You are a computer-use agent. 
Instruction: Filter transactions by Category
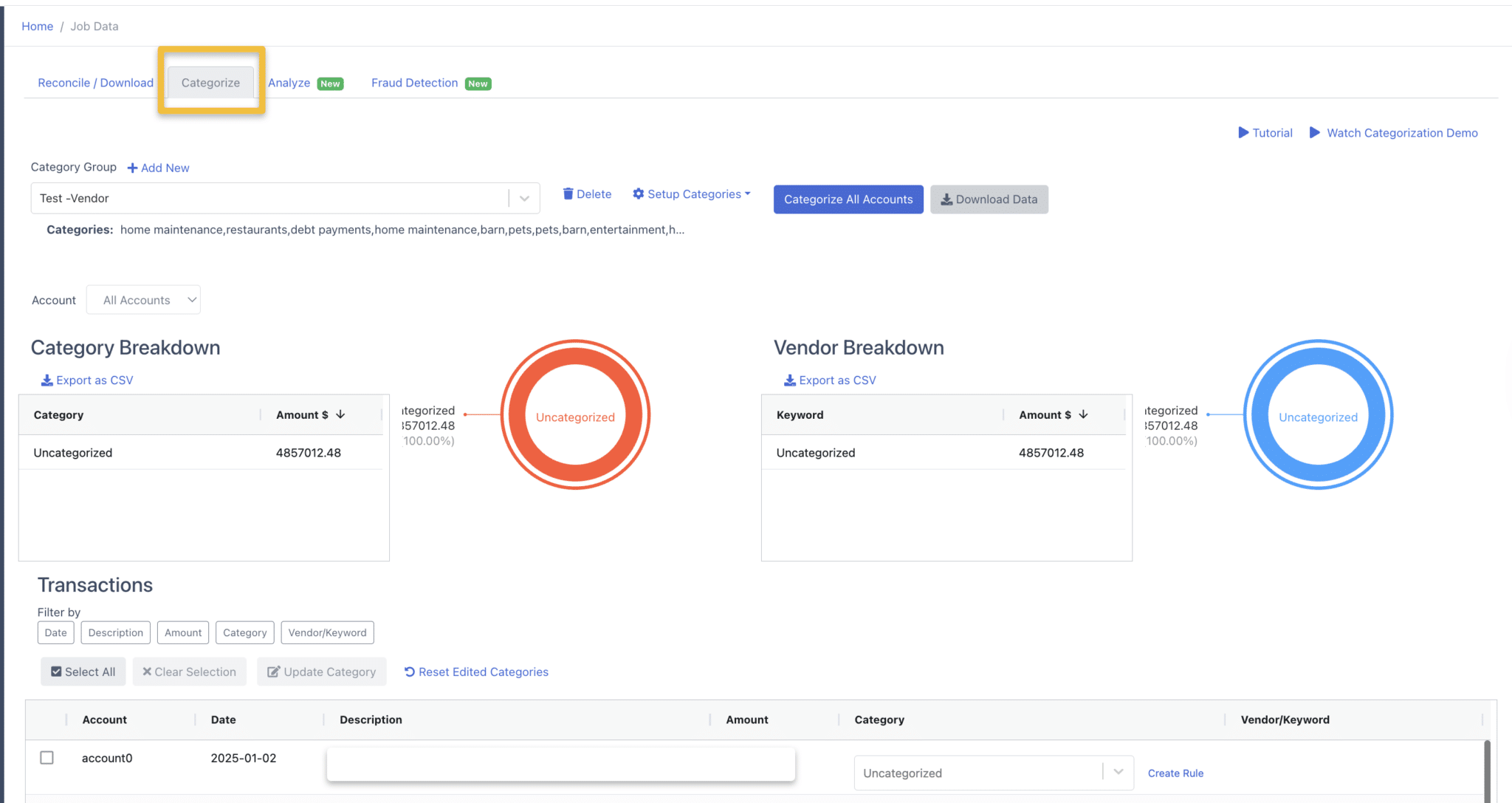245,632
